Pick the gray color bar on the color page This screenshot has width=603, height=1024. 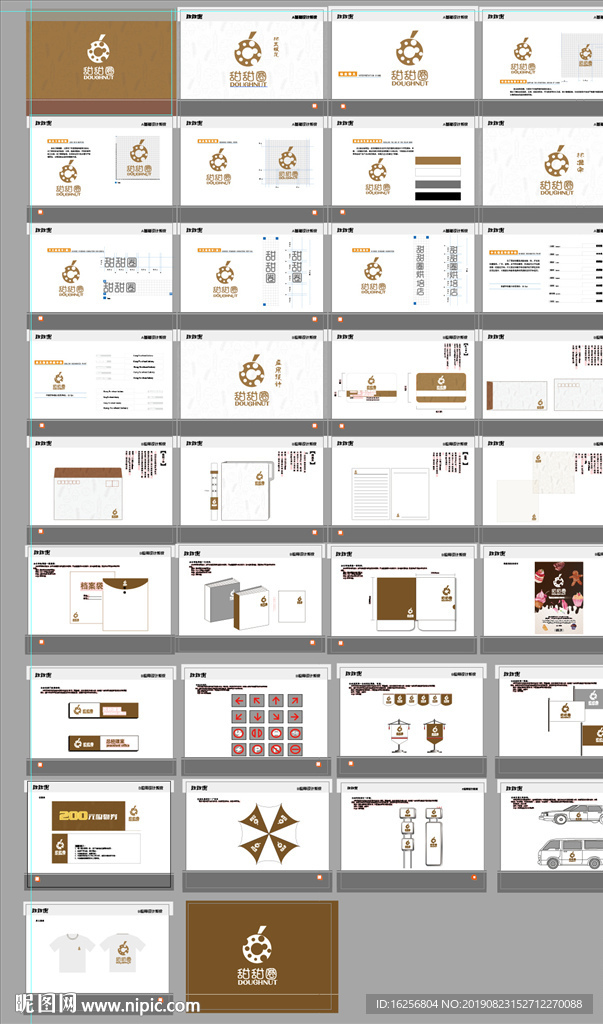click(438, 185)
